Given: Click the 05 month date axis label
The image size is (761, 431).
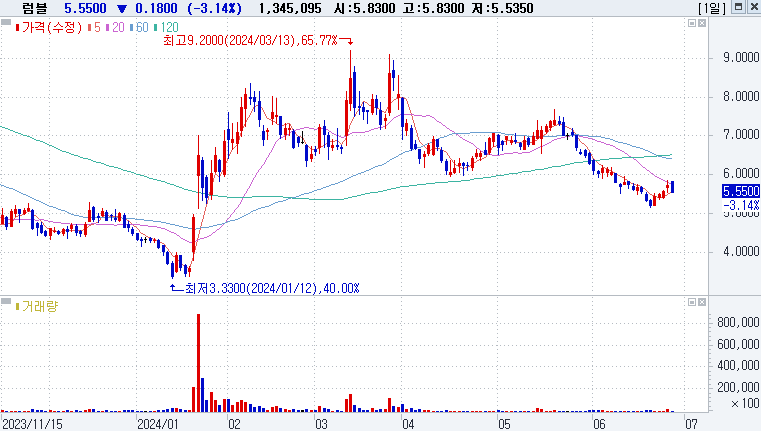Looking at the screenshot, I should (x=504, y=424).
